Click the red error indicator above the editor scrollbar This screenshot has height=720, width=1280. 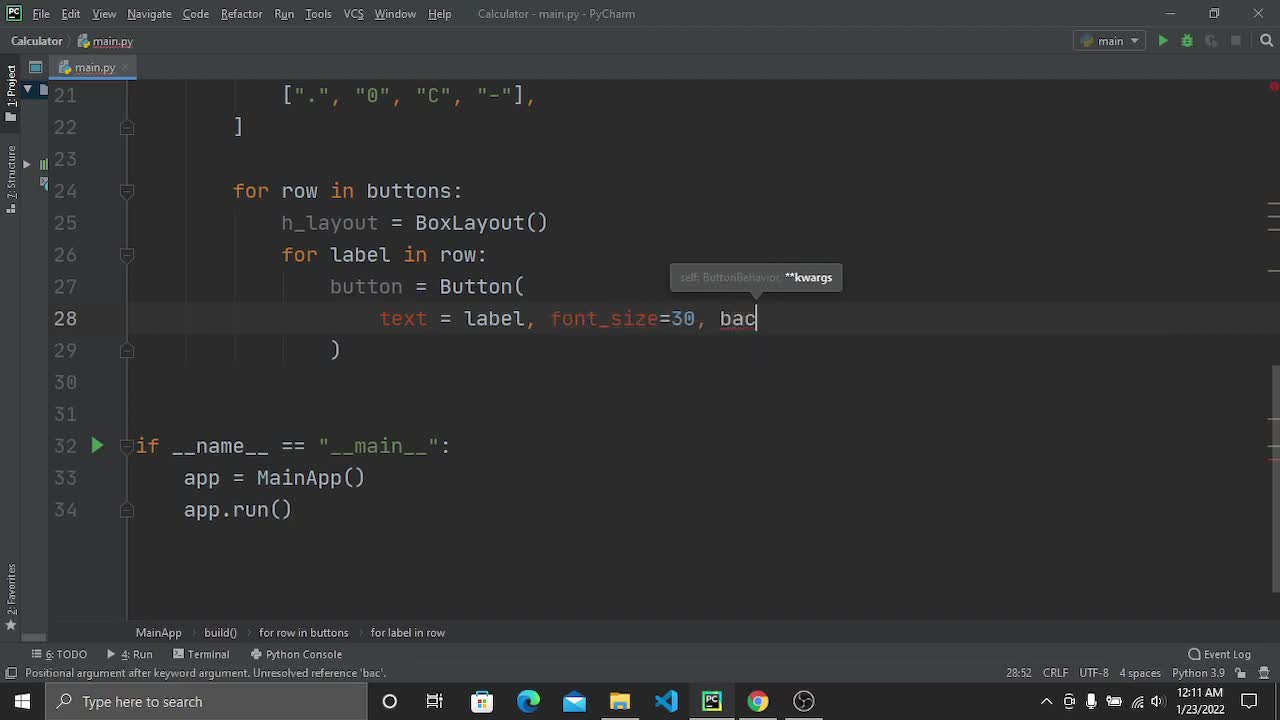[1273, 87]
